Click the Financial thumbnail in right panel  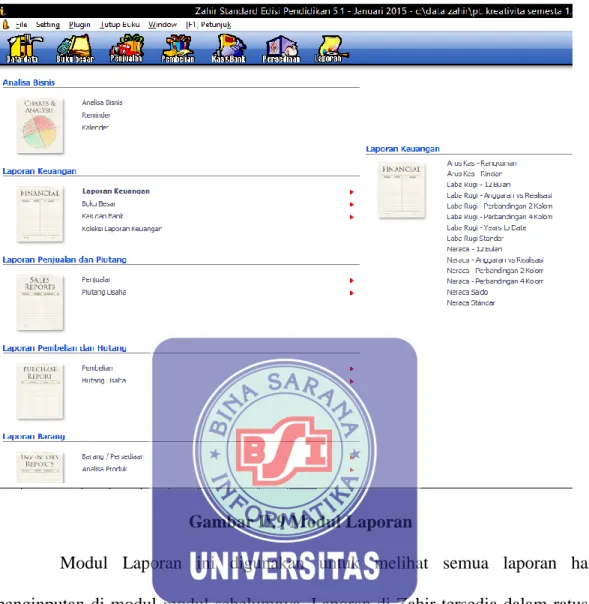402,191
